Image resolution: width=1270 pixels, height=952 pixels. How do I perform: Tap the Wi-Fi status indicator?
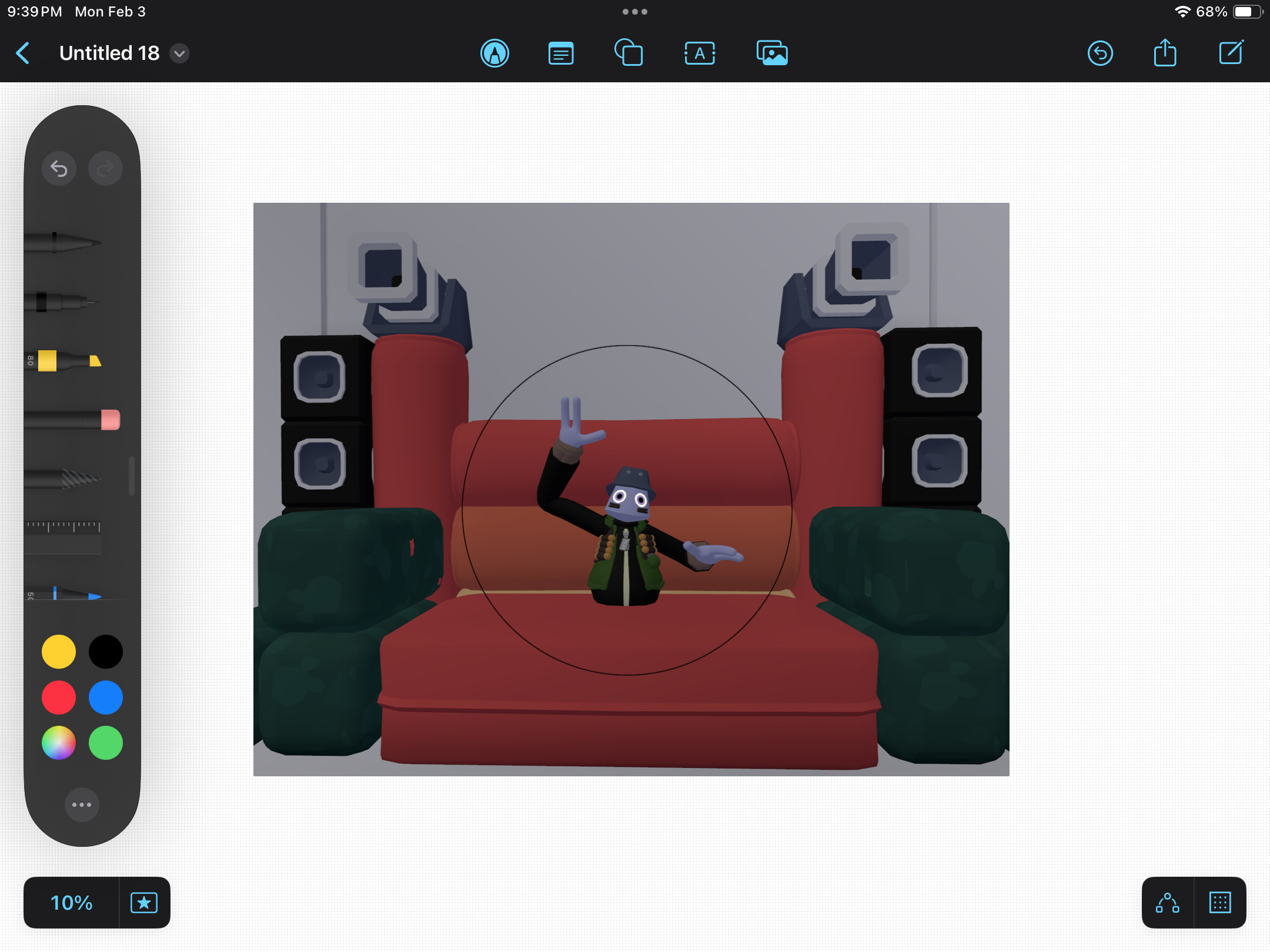pos(1182,12)
